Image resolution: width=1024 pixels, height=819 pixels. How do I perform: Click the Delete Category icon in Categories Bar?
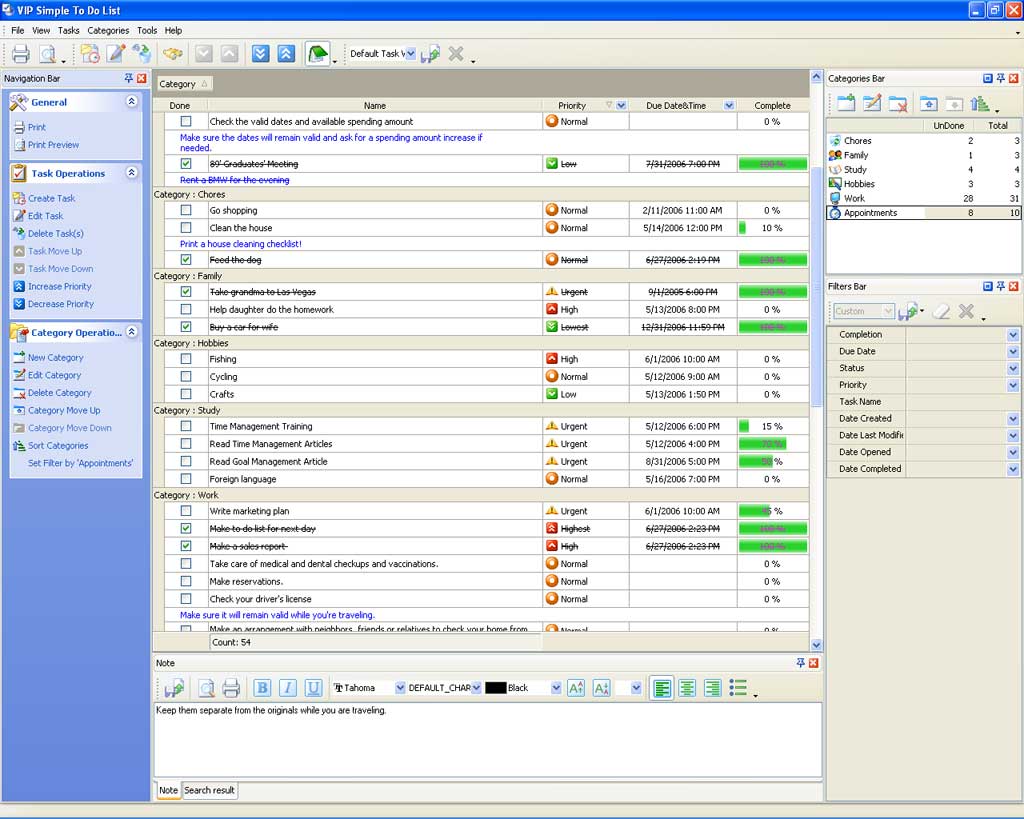point(898,103)
